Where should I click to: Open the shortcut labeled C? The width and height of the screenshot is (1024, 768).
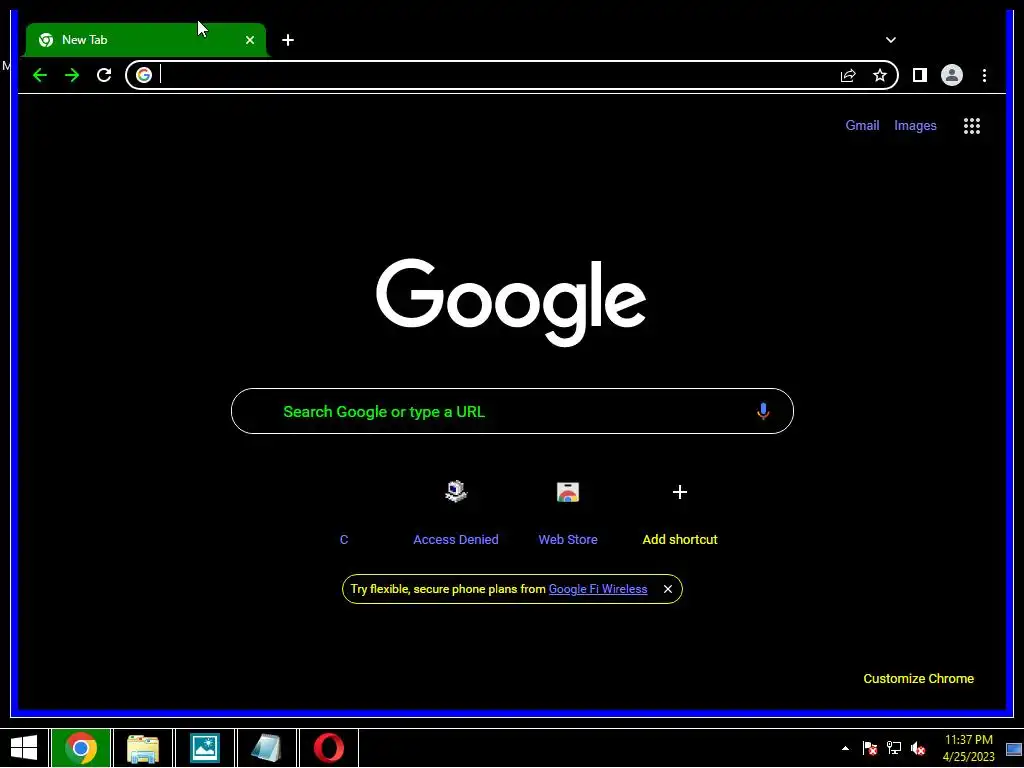[x=344, y=539]
